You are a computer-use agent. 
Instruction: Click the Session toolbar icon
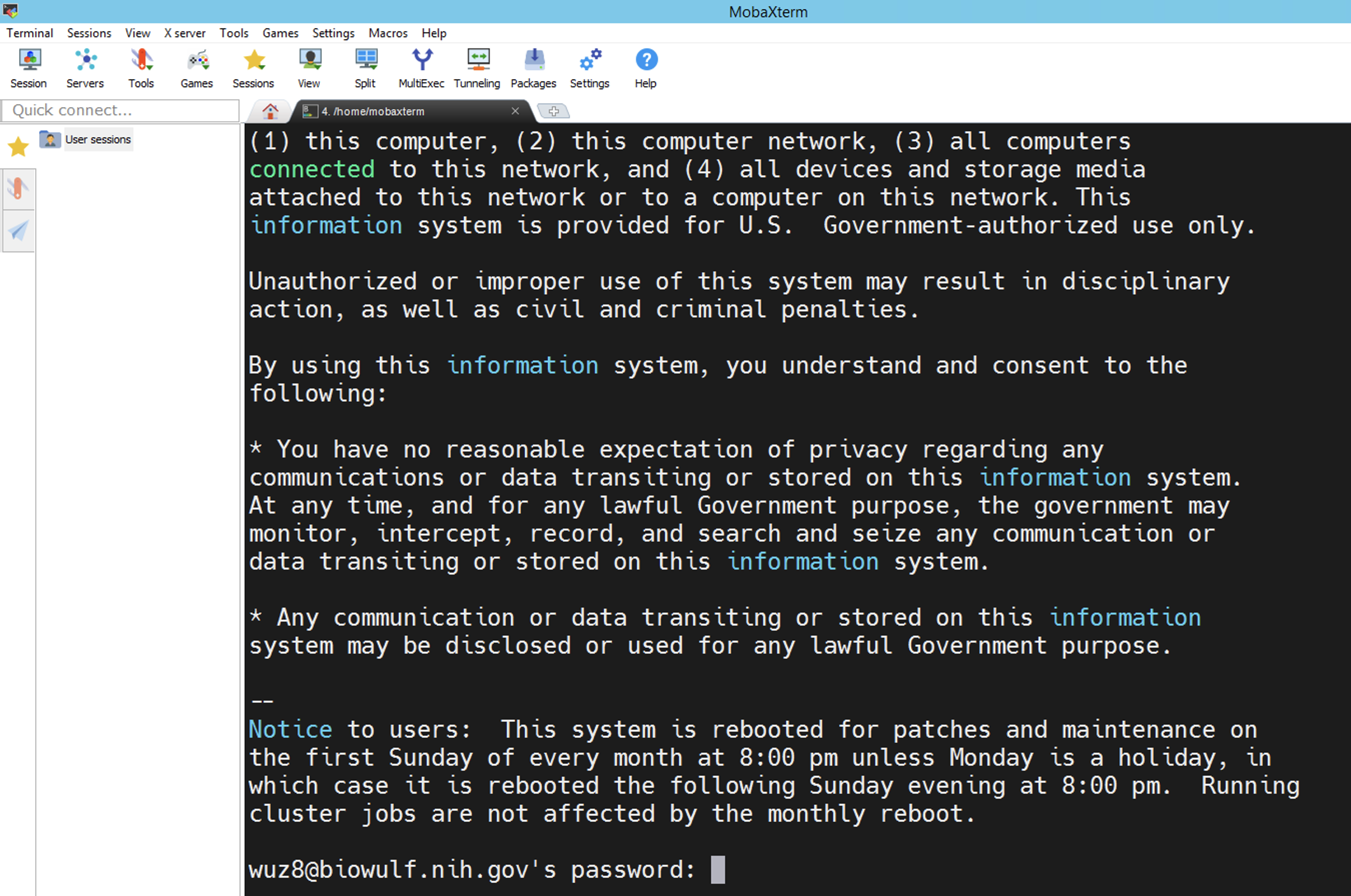[x=29, y=68]
